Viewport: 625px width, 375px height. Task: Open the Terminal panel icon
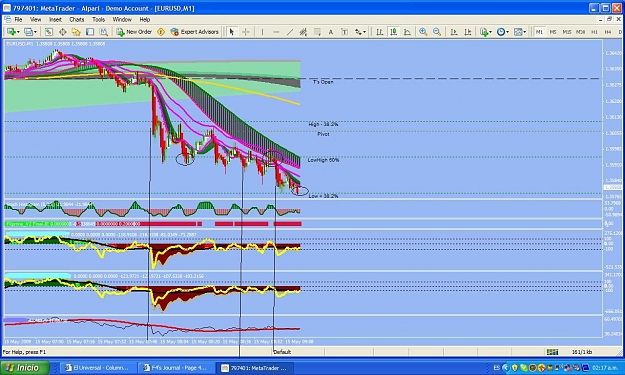coord(90,32)
